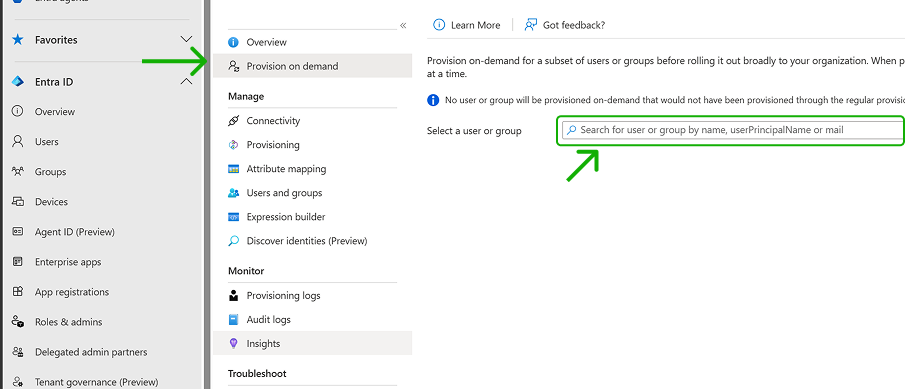905x389 pixels.
Task: Click the Monitor section heading
Action: [x=246, y=271]
